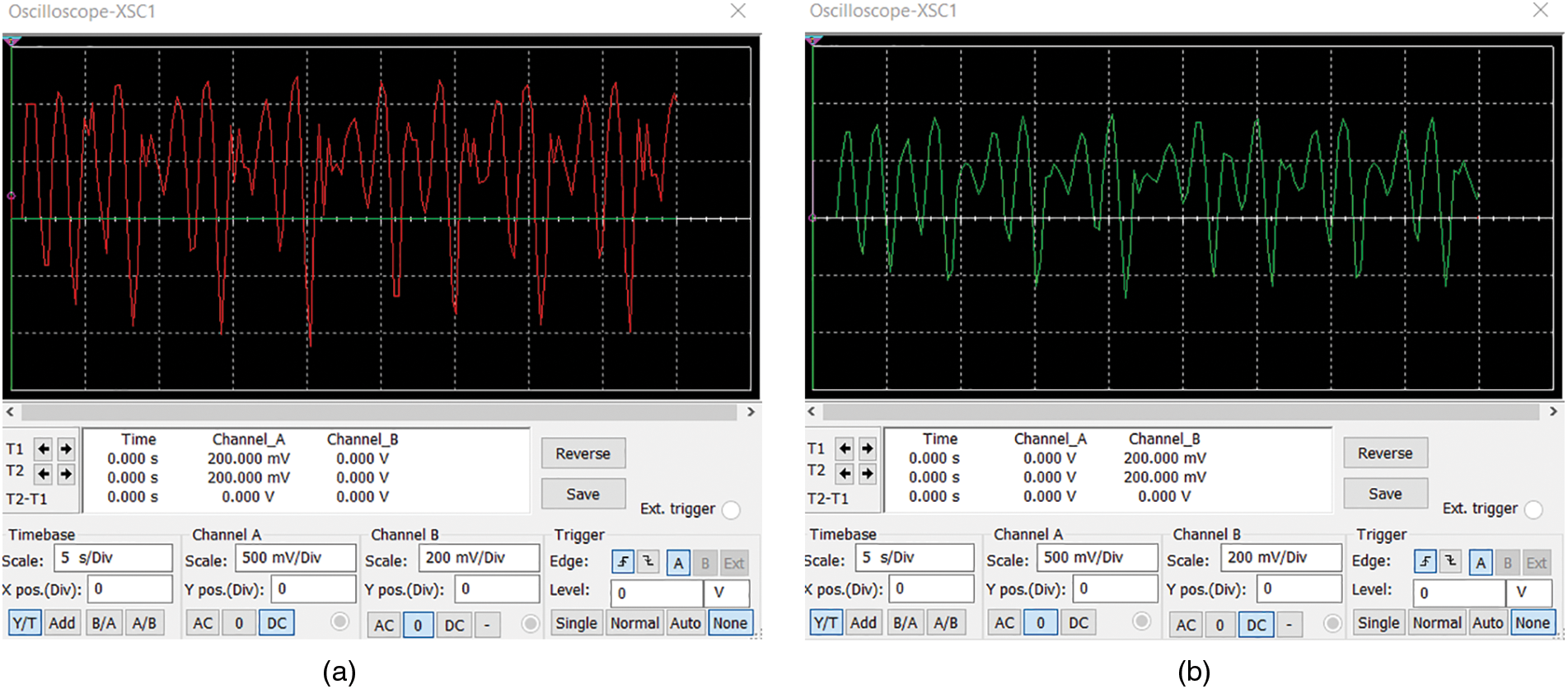Viewport: 1568px width, 689px height.
Task: Select falling edge trigger in right oscilloscope
Action: (1451, 562)
